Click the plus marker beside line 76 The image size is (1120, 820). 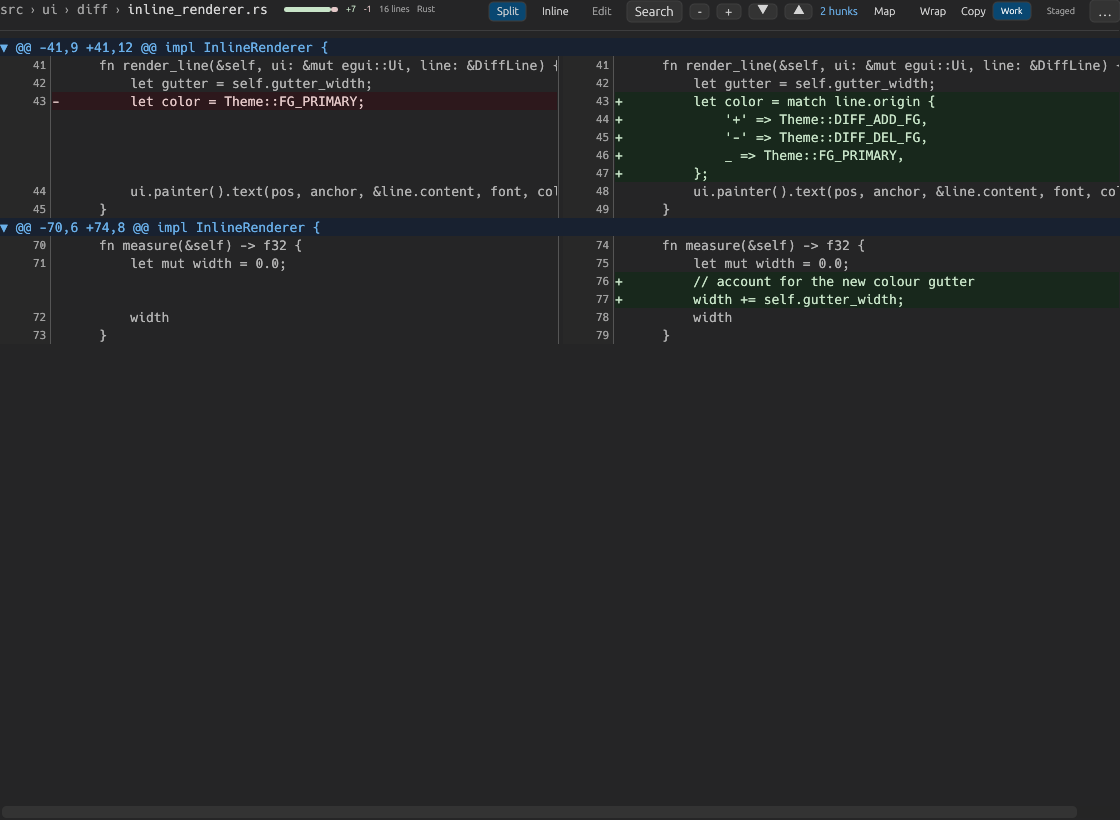tap(619, 281)
